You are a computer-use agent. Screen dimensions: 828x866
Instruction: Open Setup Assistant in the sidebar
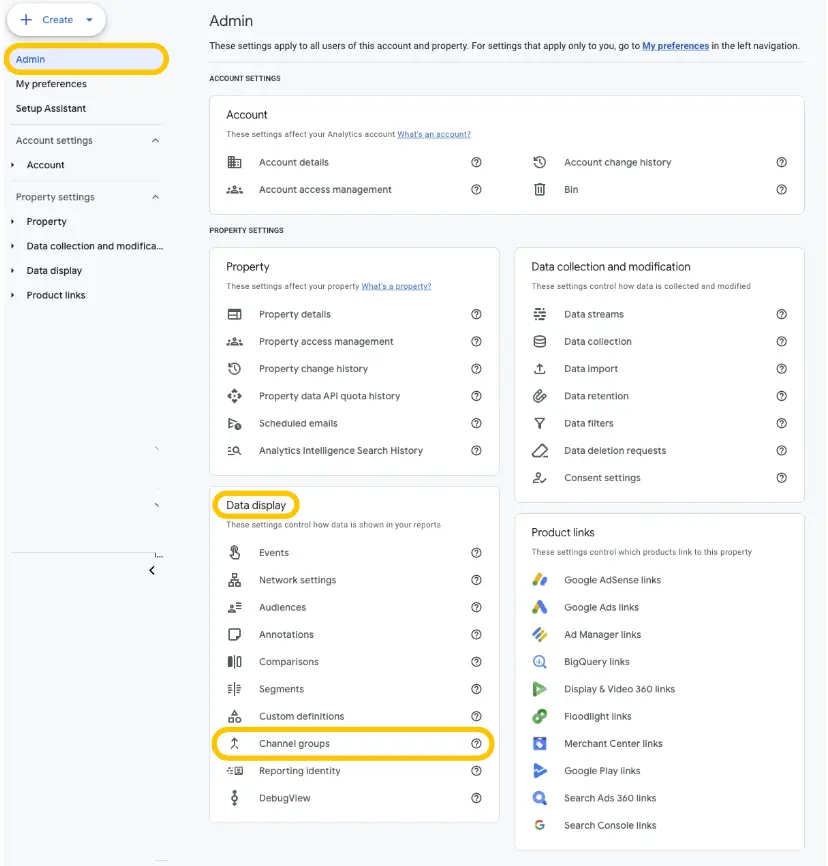coord(51,108)
